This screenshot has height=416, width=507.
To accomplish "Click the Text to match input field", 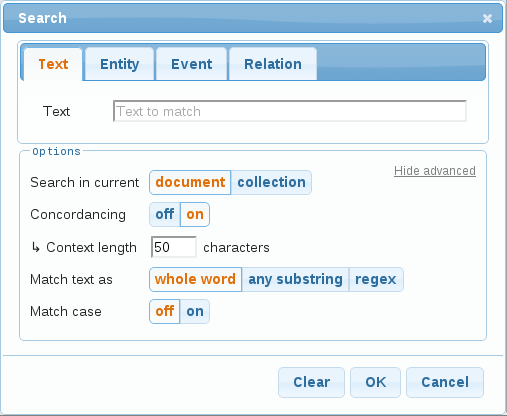I will 290,111.
